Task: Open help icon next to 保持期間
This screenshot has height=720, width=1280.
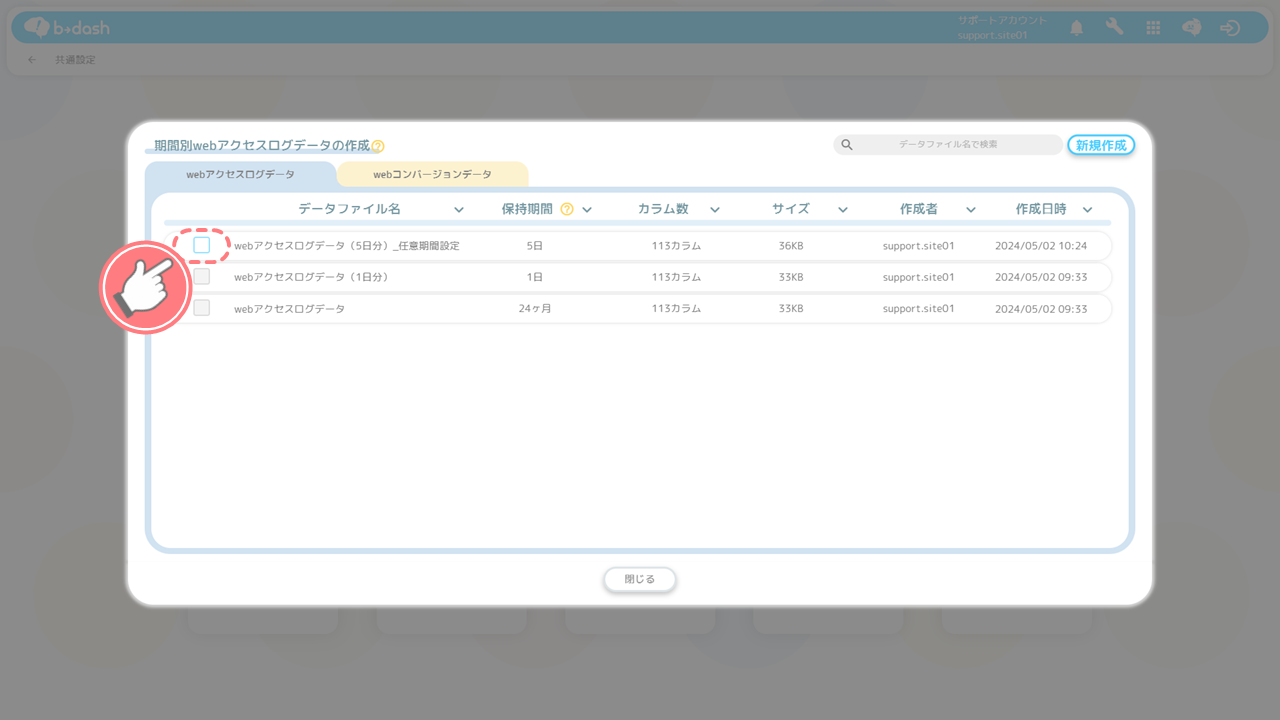Action: pos(567,209)
